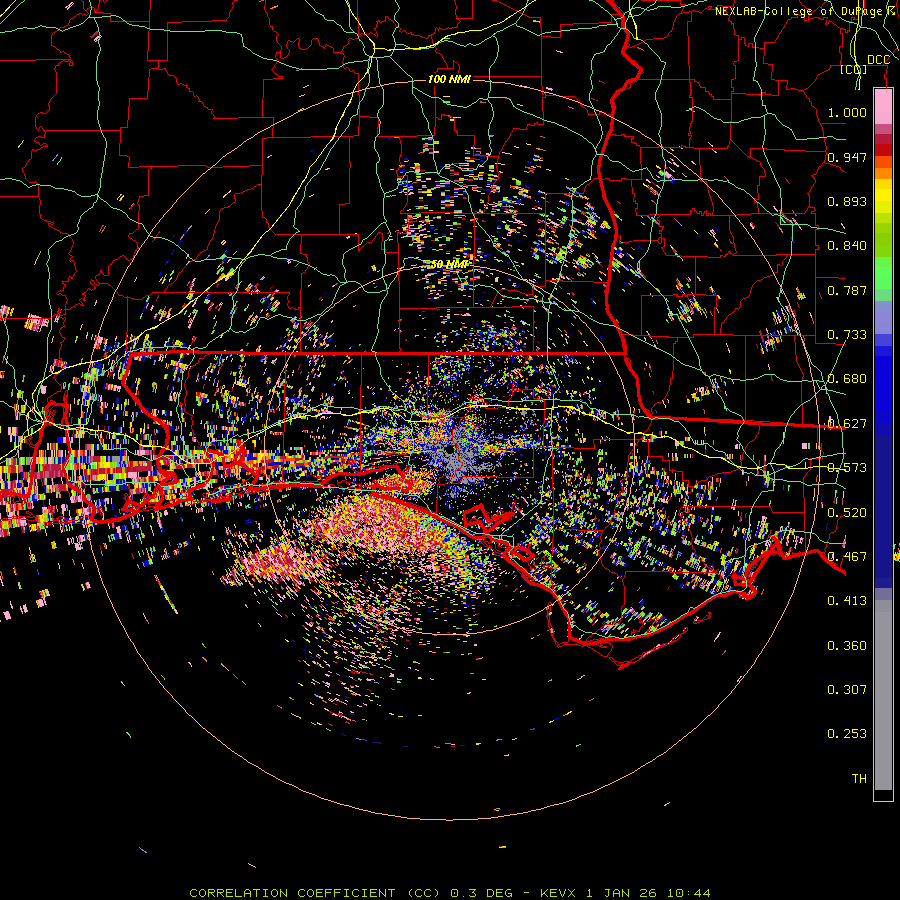Click the 0.413 scale value
This screenshot has height=900, width=900.
(x=847, y=600)
